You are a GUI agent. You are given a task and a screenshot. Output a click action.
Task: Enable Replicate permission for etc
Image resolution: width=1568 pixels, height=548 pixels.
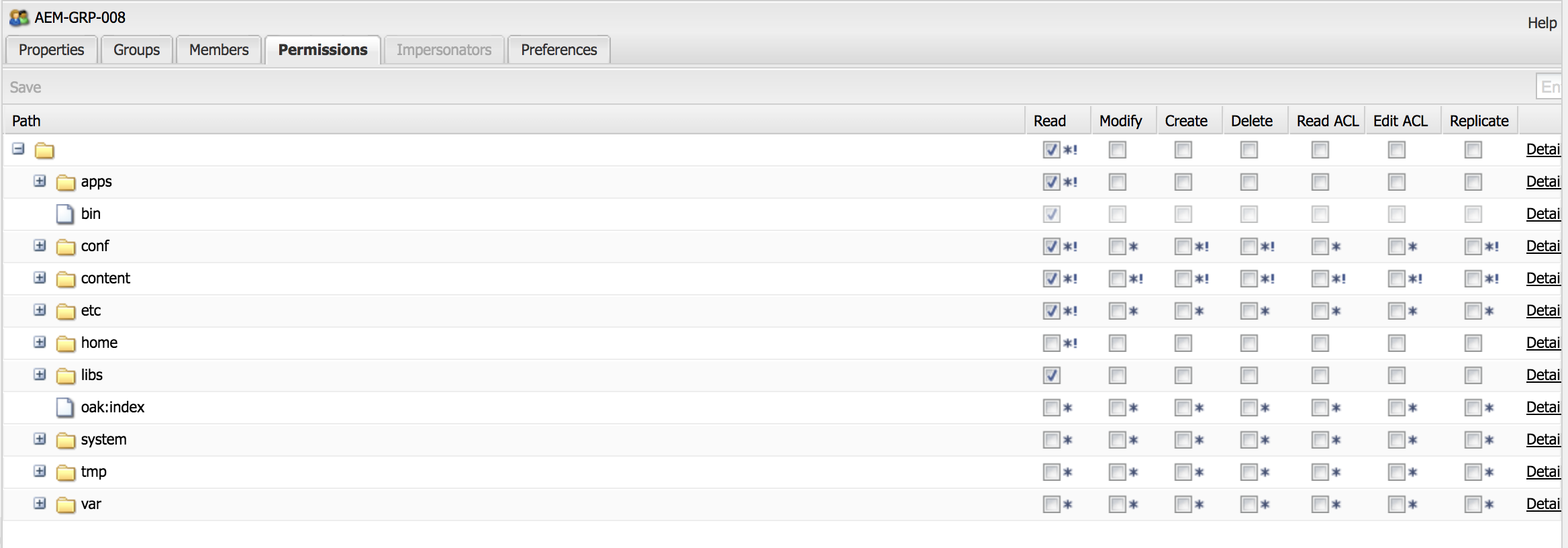(x=1473, y=311)
